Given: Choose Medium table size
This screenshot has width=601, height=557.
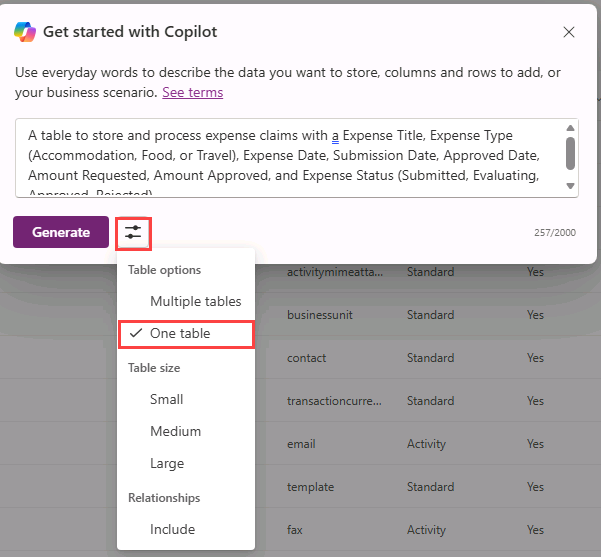Looking at the screenshot, I should tap(186, 431).
